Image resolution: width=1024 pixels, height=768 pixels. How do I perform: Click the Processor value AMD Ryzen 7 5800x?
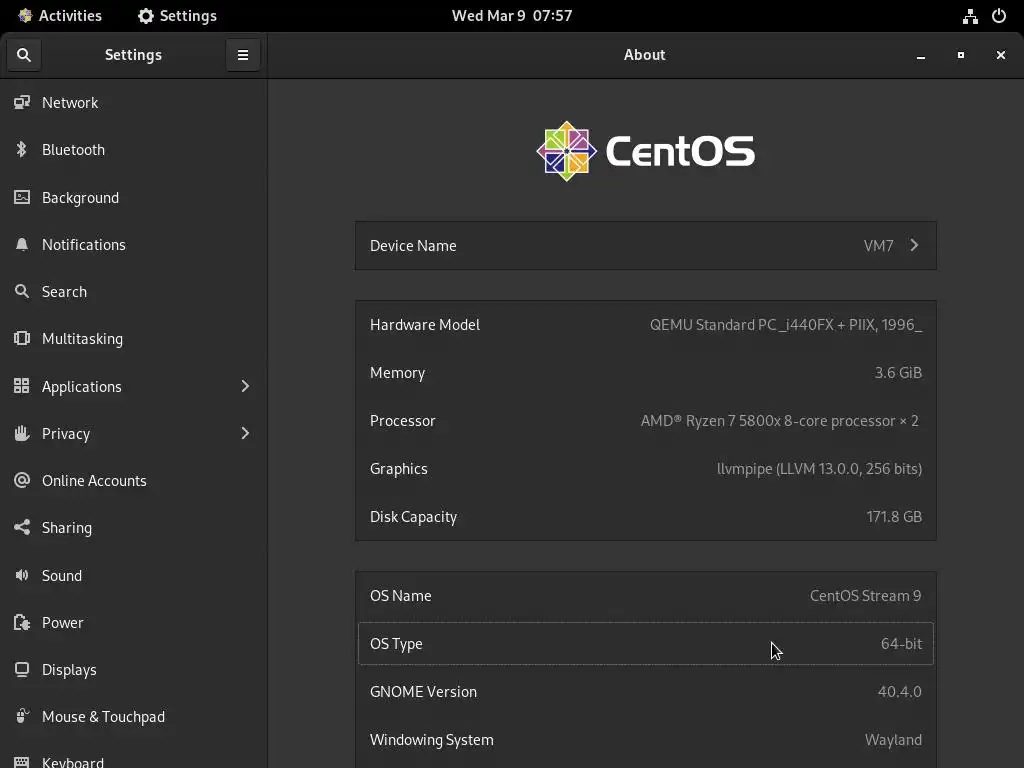(x=780, y=421)
